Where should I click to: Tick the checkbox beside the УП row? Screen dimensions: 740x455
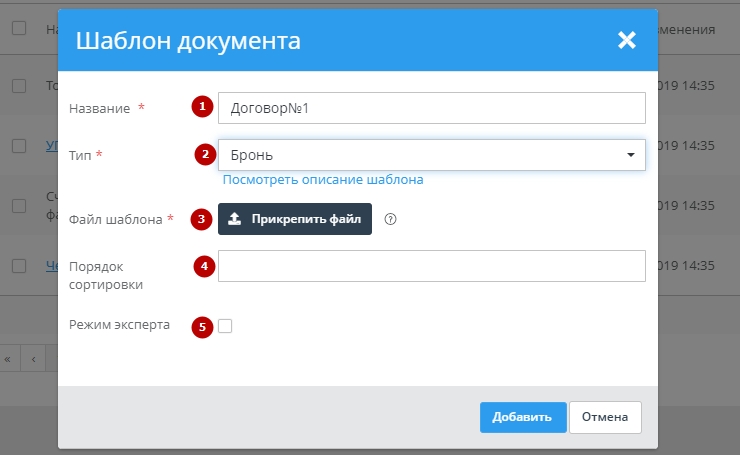point(19,146)
